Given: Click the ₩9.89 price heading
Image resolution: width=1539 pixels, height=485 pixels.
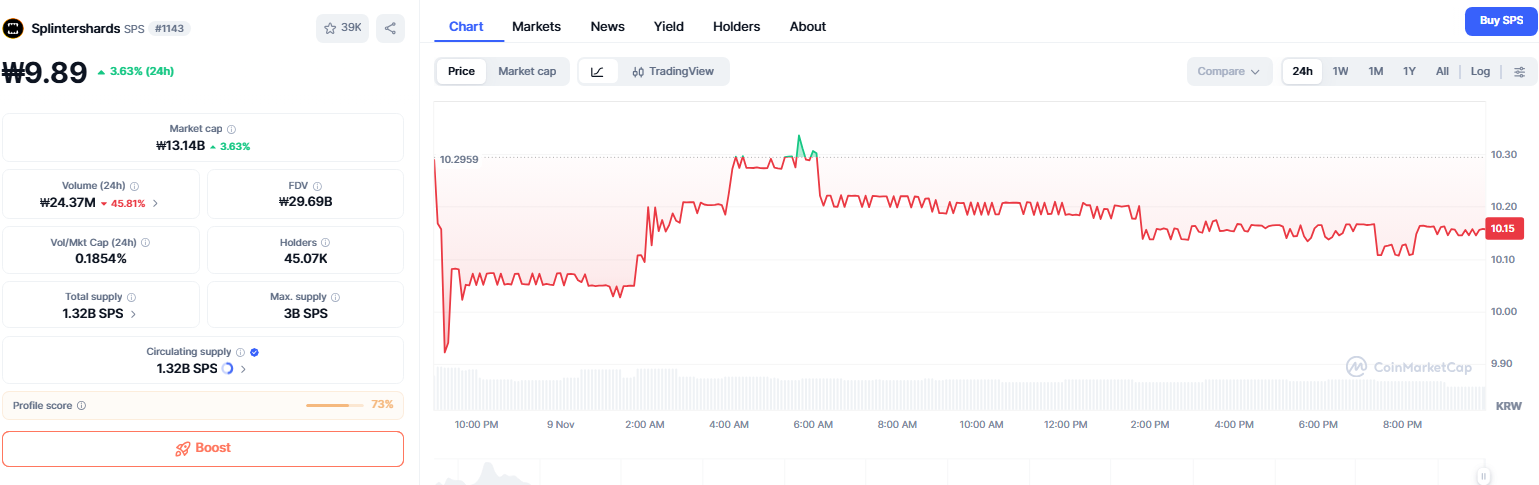Looking at the screenshot, I should click(x=45, y=73).
